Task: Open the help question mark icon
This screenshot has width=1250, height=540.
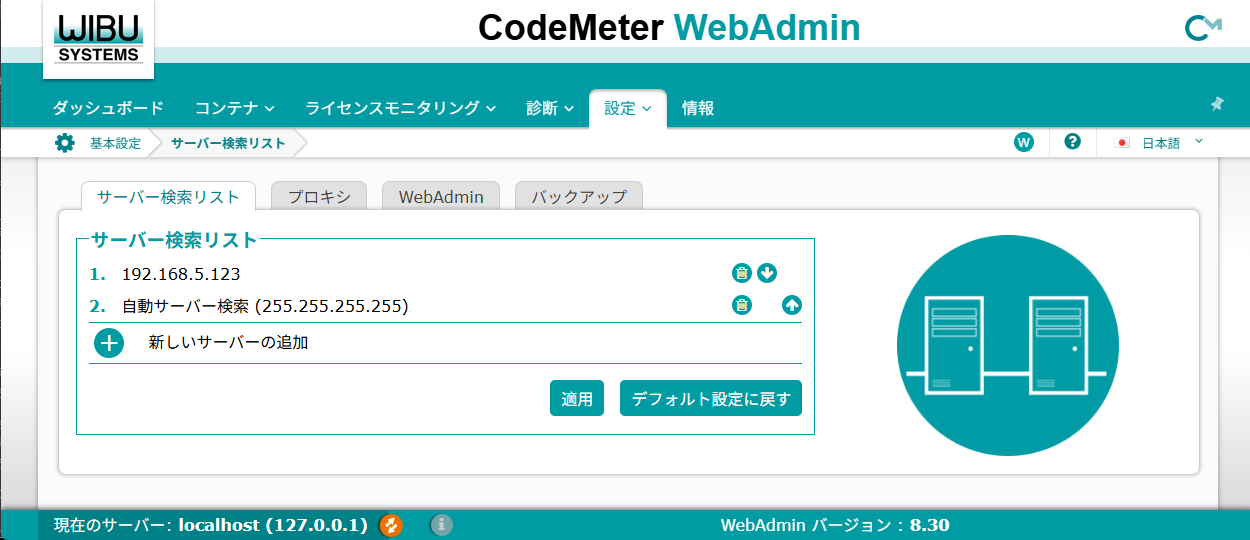Action: (x=1073, y=142)
